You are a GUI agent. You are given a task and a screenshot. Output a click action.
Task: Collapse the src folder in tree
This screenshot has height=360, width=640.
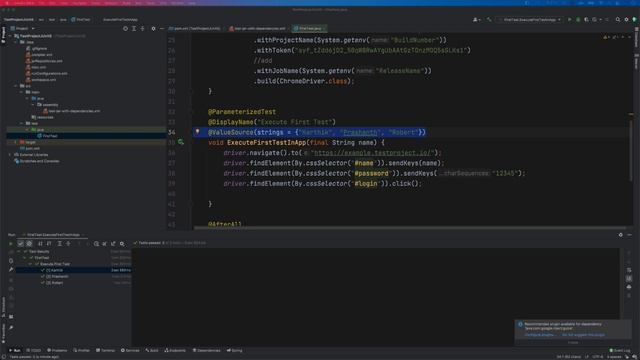click(16, 86)
